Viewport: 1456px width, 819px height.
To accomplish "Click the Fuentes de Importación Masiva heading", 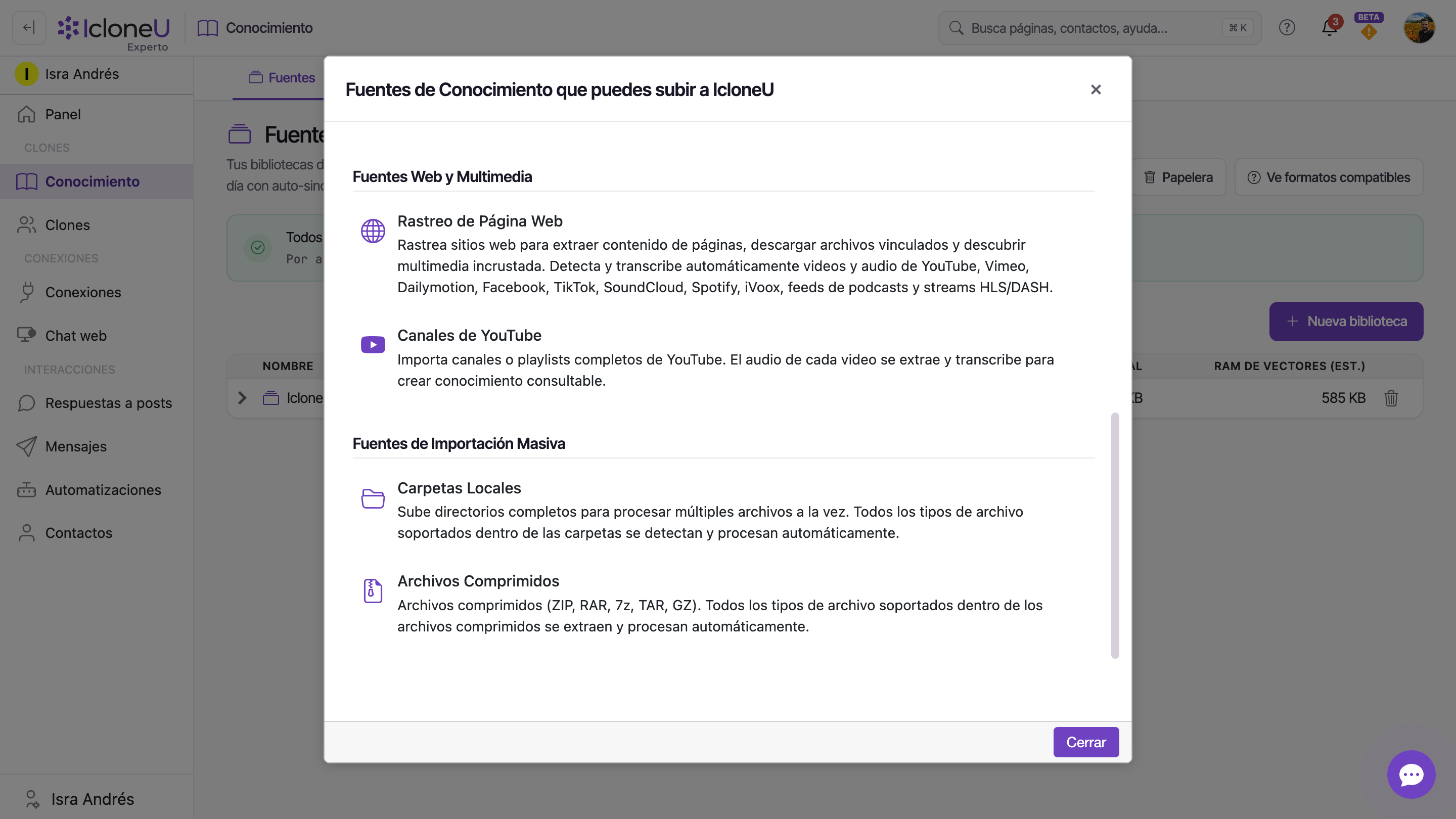I will (459, 444).
